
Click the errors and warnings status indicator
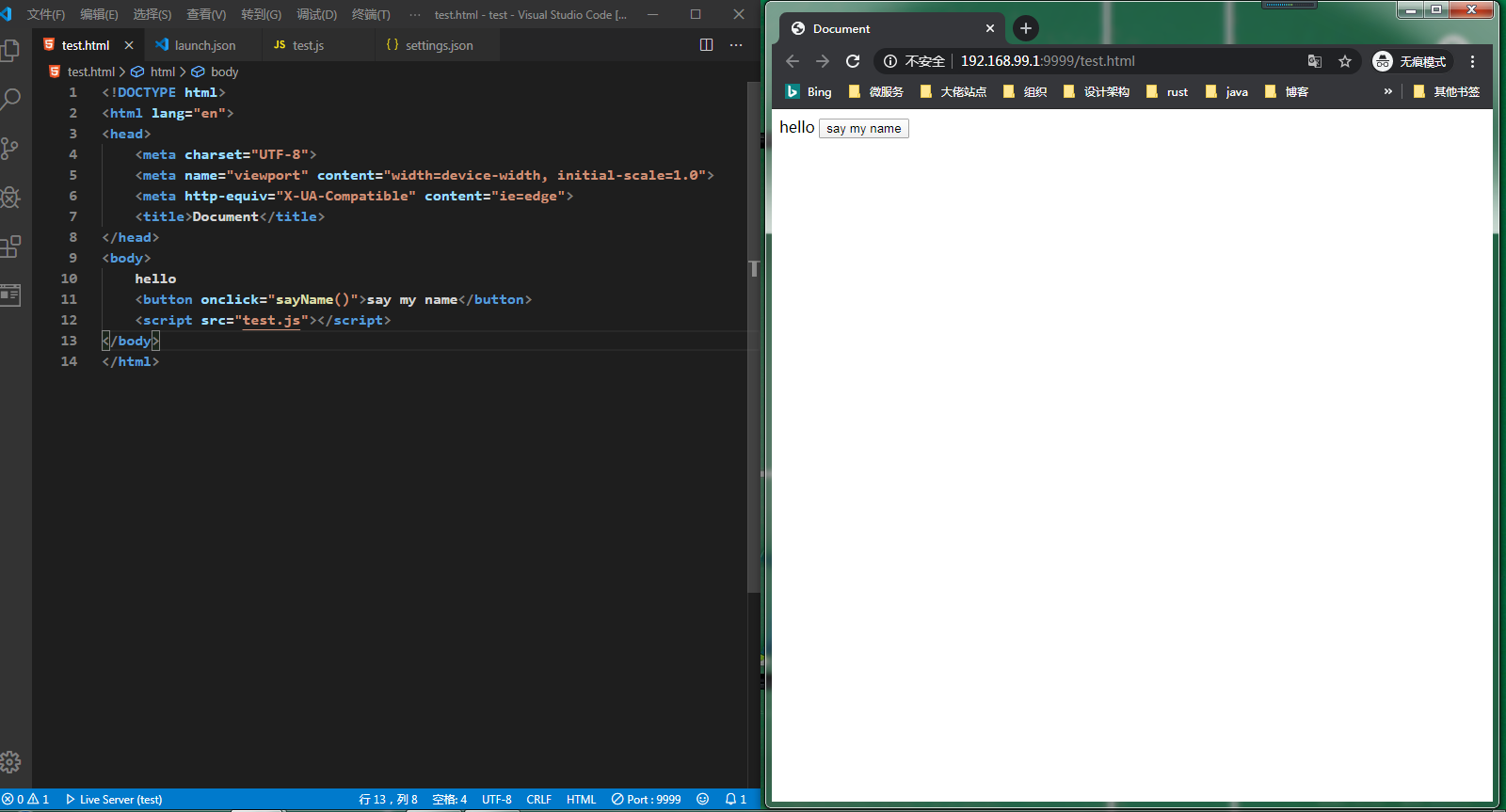(25, 800)
